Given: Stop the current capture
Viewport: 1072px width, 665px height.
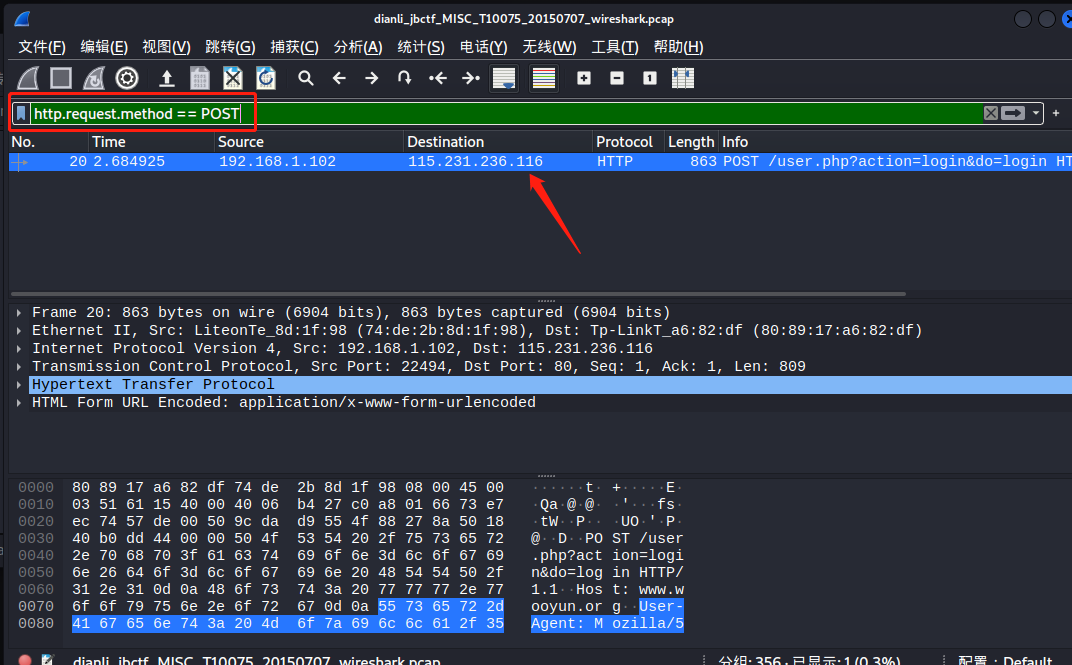Looking at the screenshot, I should [60, 78].
